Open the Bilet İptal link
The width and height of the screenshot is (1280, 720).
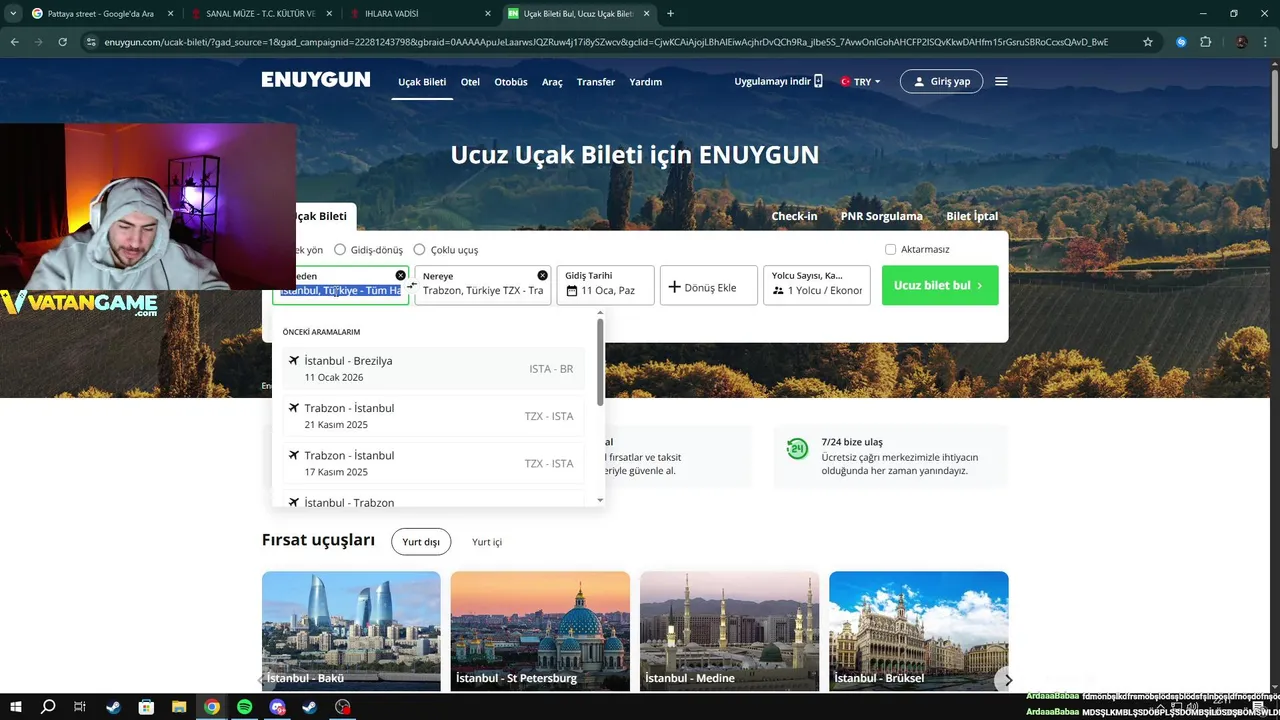972,216
